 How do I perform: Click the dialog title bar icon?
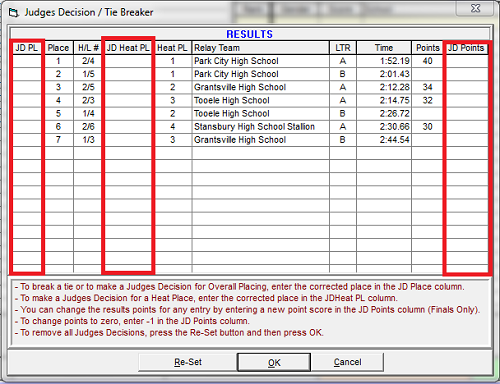[x=13, y=13]
